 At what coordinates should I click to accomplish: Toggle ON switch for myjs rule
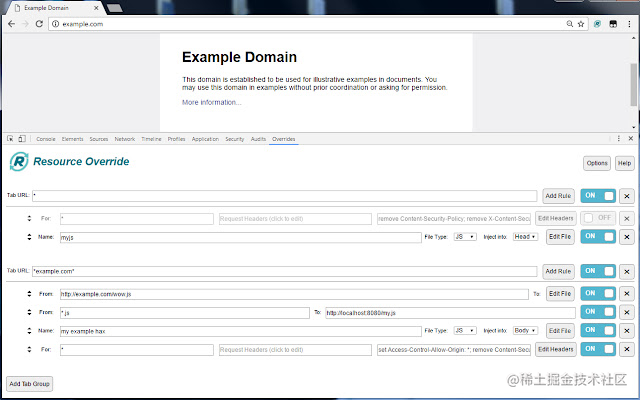click(x=598, y=237)
